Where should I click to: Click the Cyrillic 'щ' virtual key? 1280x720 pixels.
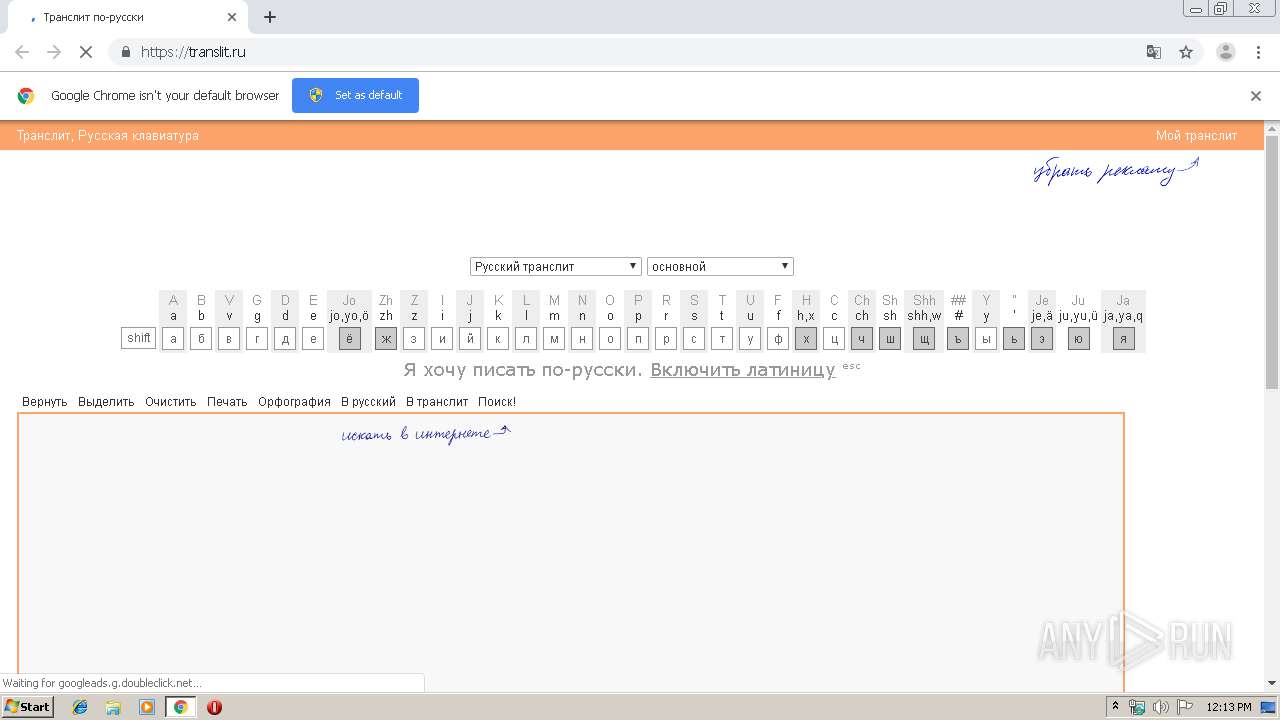924,338
